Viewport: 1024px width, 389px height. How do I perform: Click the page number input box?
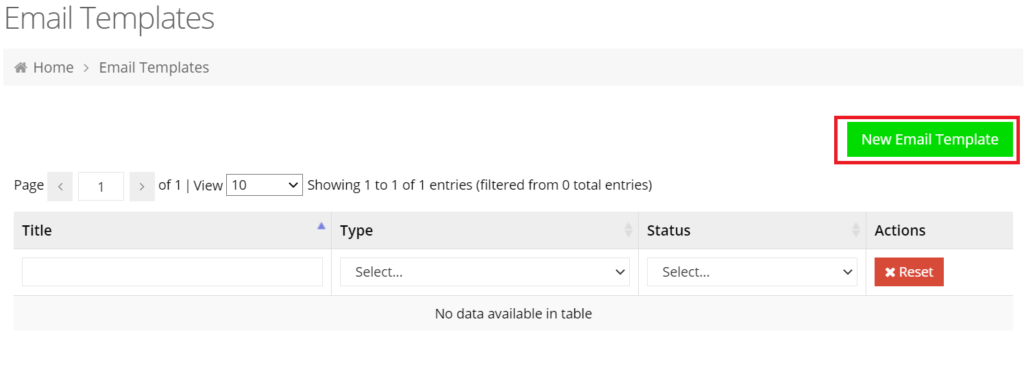pyautogui.click(x=101, y=187)
